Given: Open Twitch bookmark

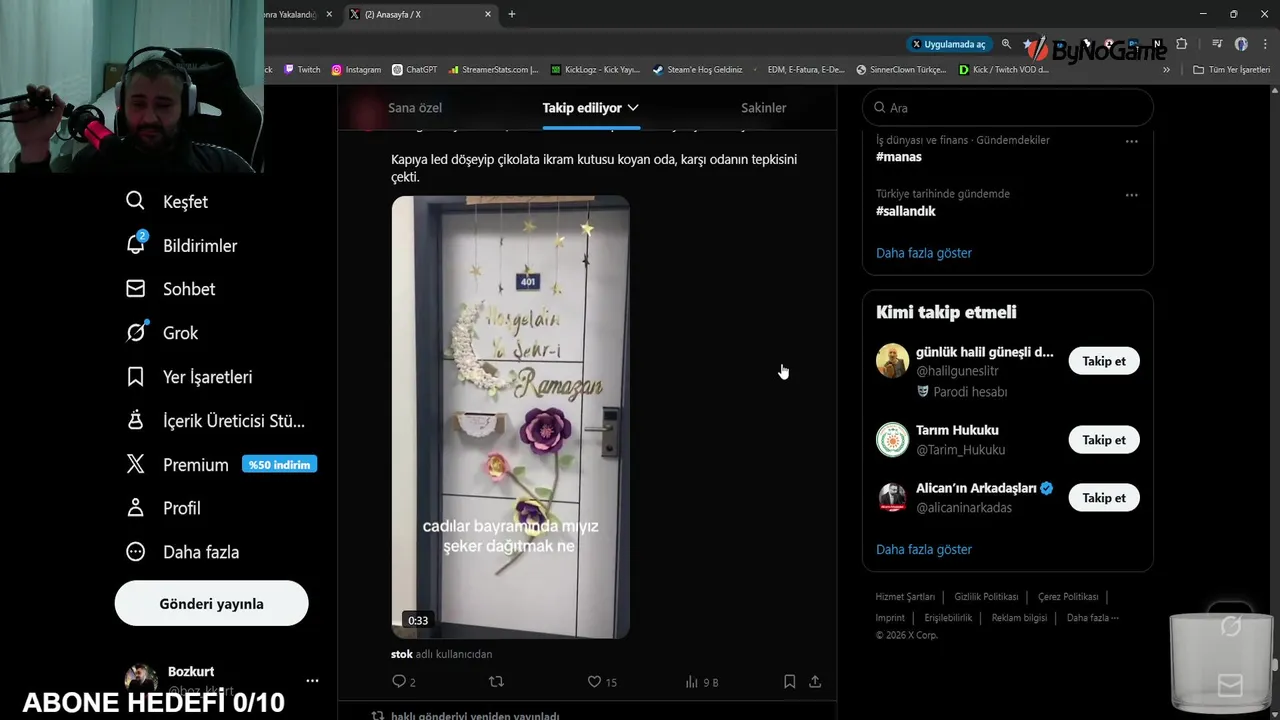Looking at the screenshot, I should pyautogui.click(x=302, y=70).
